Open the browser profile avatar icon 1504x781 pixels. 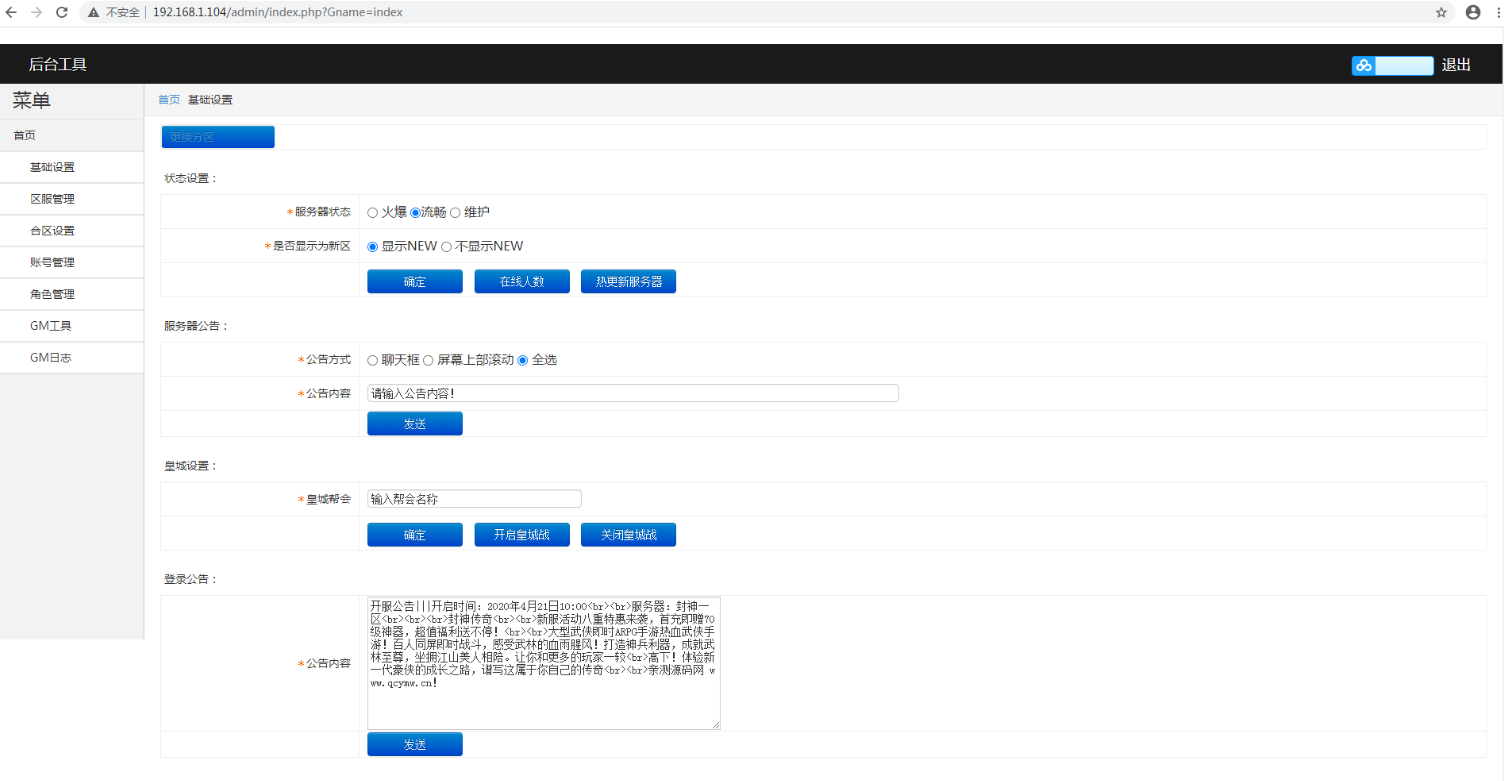click(1472, 12)
